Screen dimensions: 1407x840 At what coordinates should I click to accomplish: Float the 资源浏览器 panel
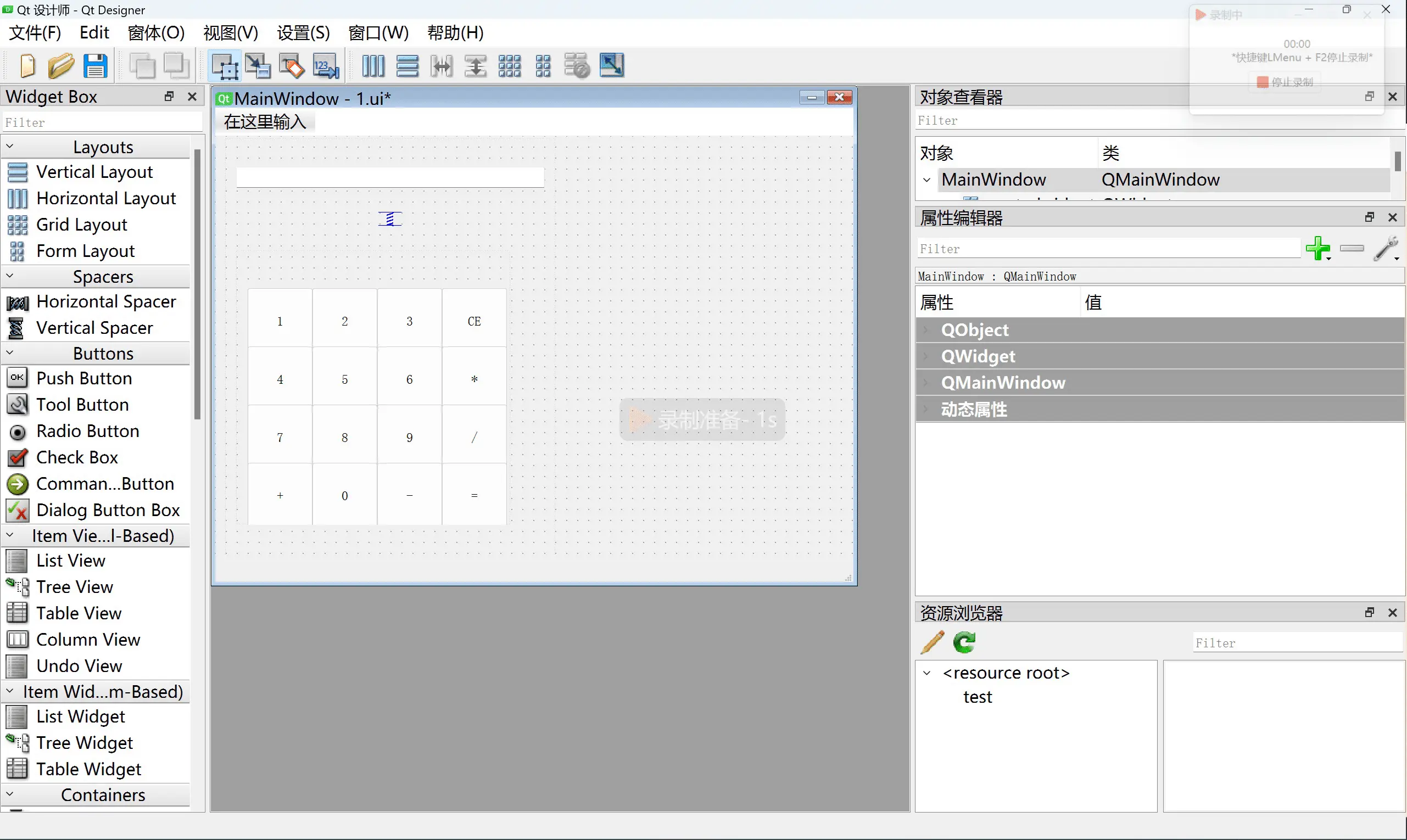pyautogui.click(x=1369, y=613)
